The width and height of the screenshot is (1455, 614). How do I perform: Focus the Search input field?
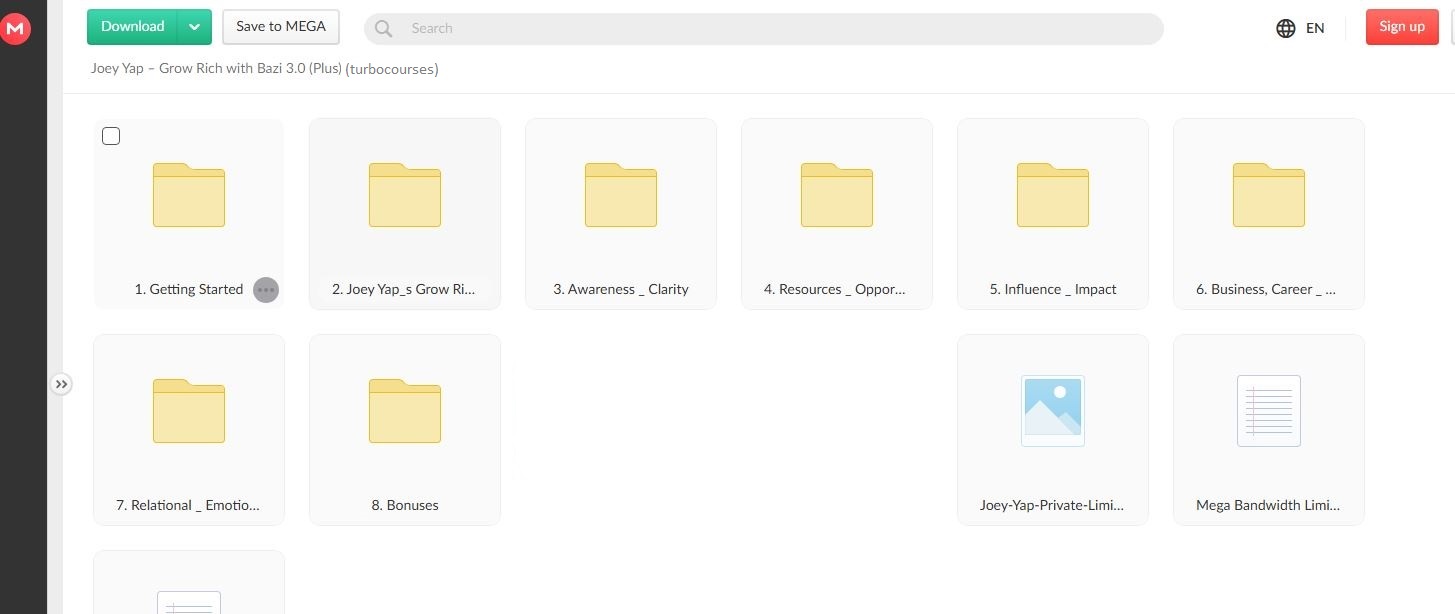point(780,28)
